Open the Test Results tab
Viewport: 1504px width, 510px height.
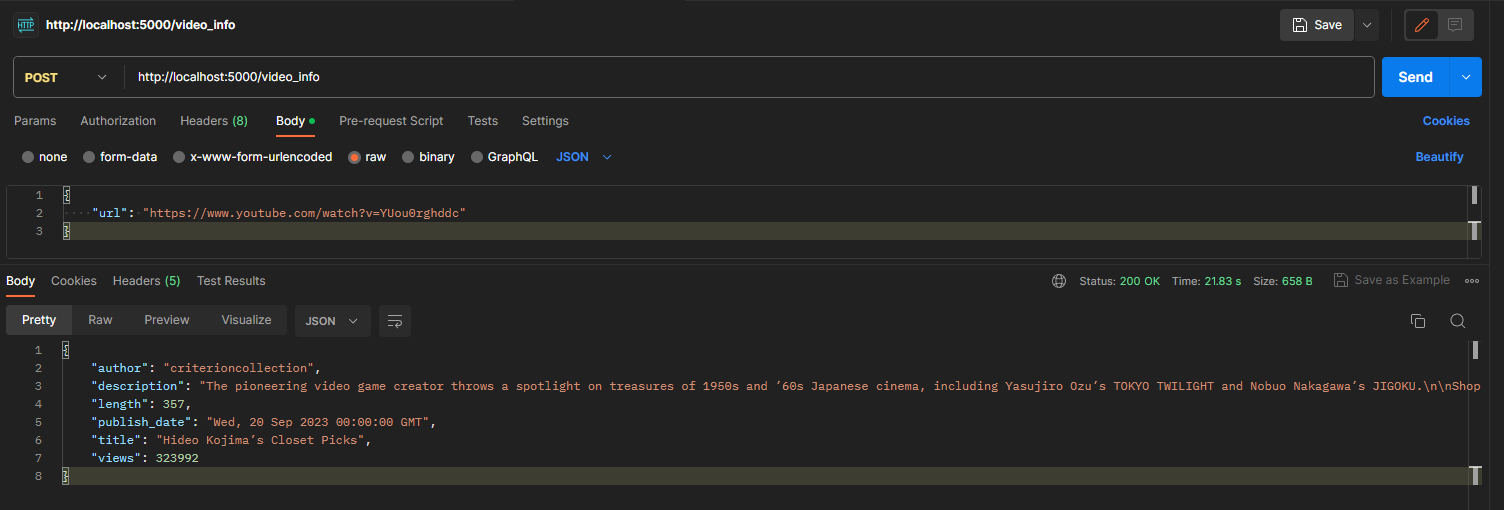point(231,281)
